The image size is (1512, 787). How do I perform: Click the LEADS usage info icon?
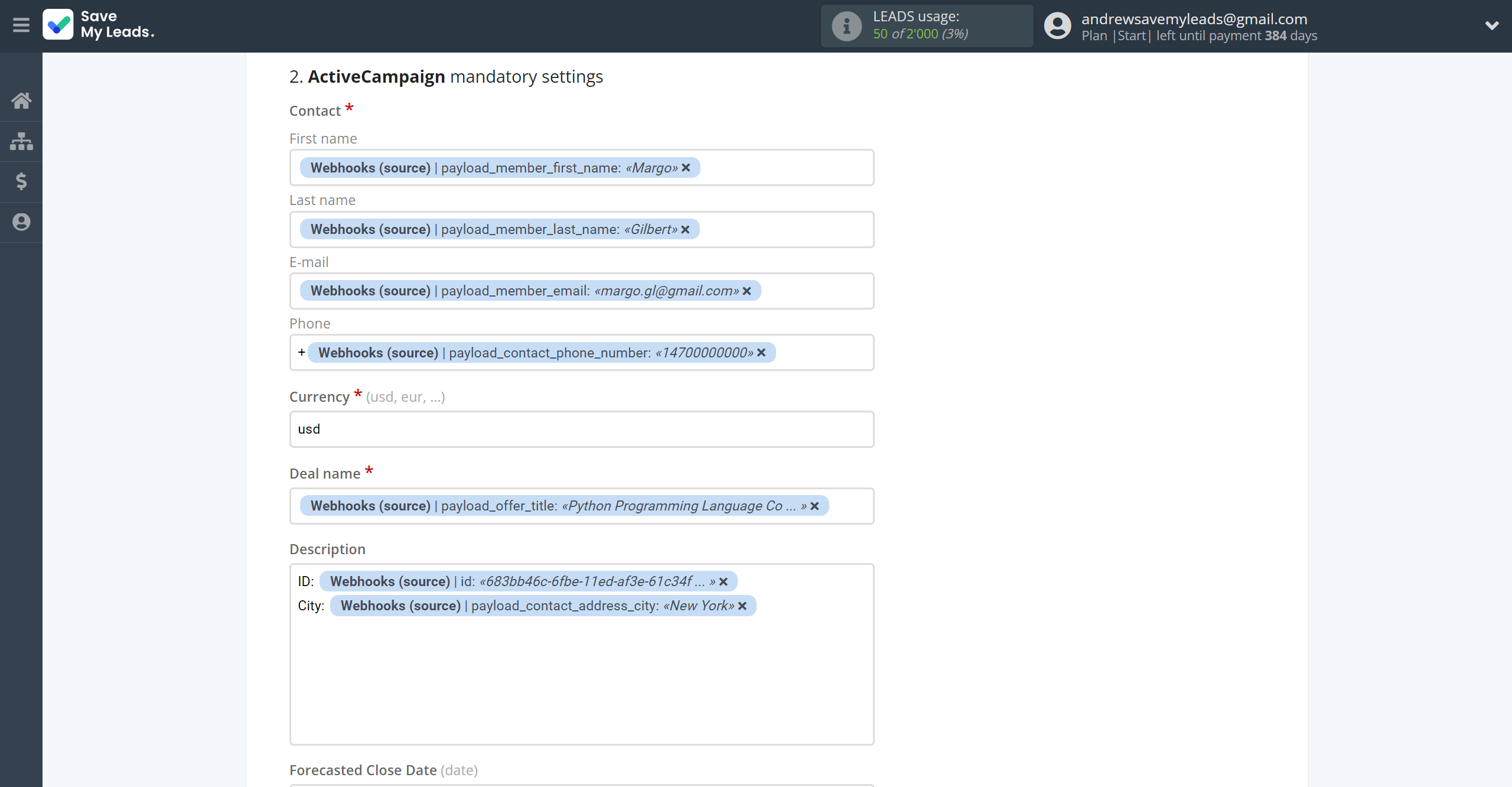pyautogui.click(x=847, y=26)
